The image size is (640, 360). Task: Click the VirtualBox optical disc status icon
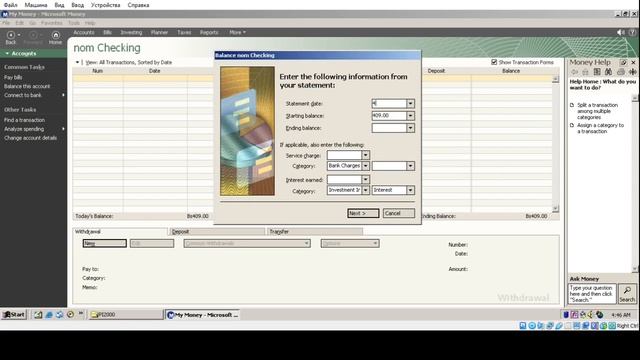coord(532,326)
